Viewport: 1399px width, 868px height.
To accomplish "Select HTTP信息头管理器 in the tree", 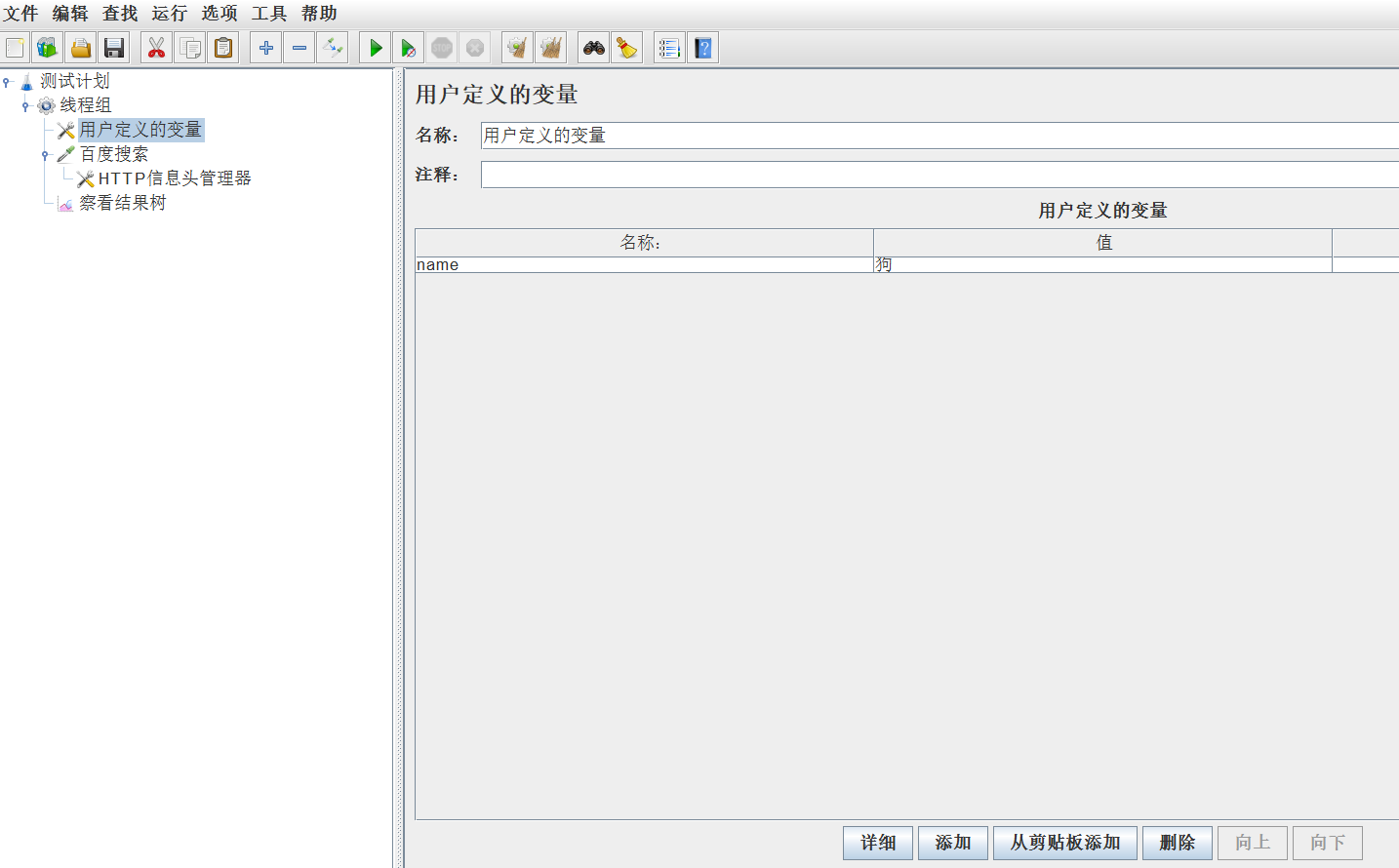I will 175,178.
